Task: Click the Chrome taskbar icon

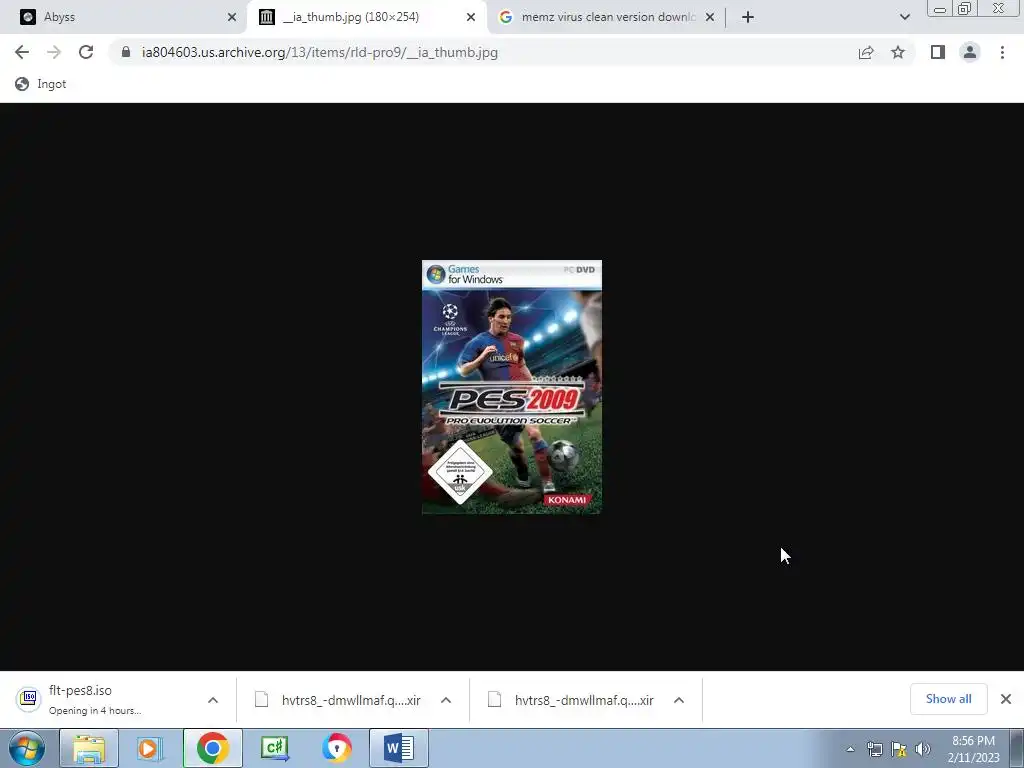Action: click(x=212, y=748)
